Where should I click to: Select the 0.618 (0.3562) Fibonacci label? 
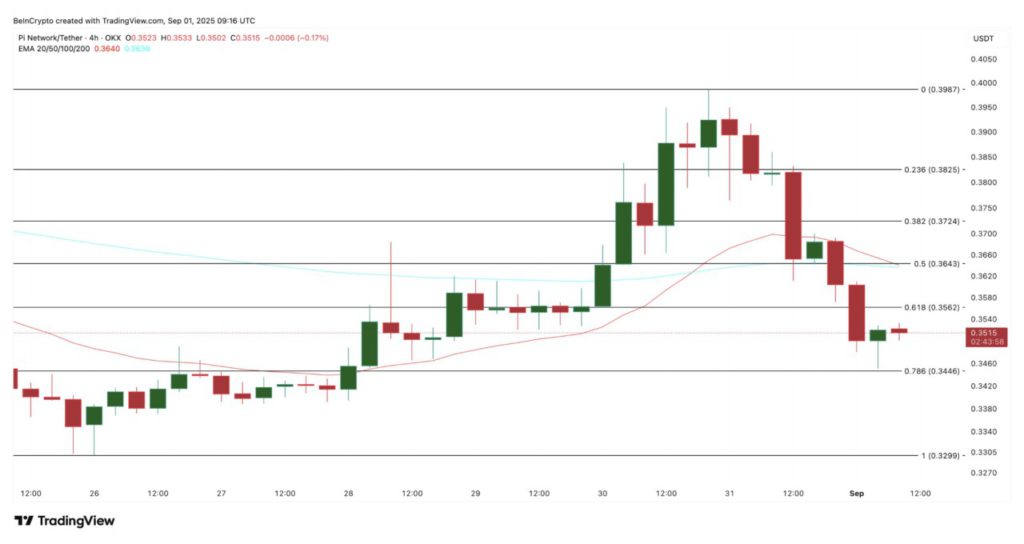pos(933,308)
